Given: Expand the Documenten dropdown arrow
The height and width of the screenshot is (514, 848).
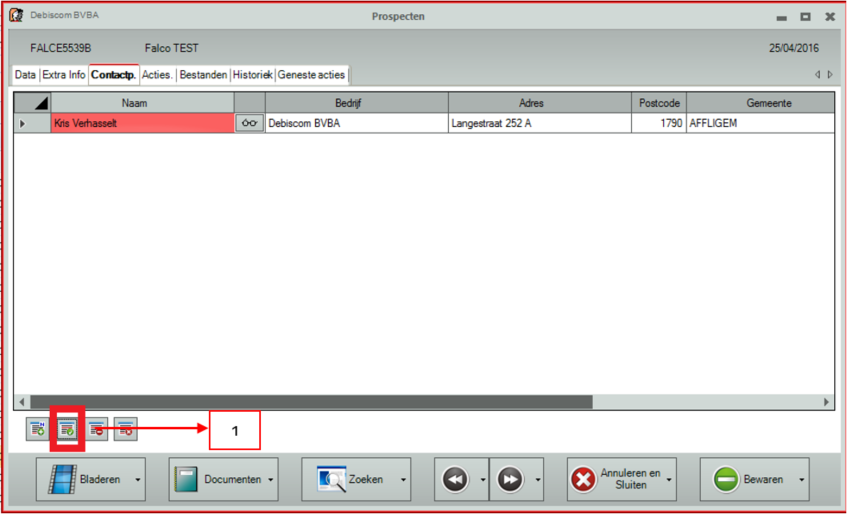Looking at the screenshot, I should pyautogui.click(x=271, y=481).
